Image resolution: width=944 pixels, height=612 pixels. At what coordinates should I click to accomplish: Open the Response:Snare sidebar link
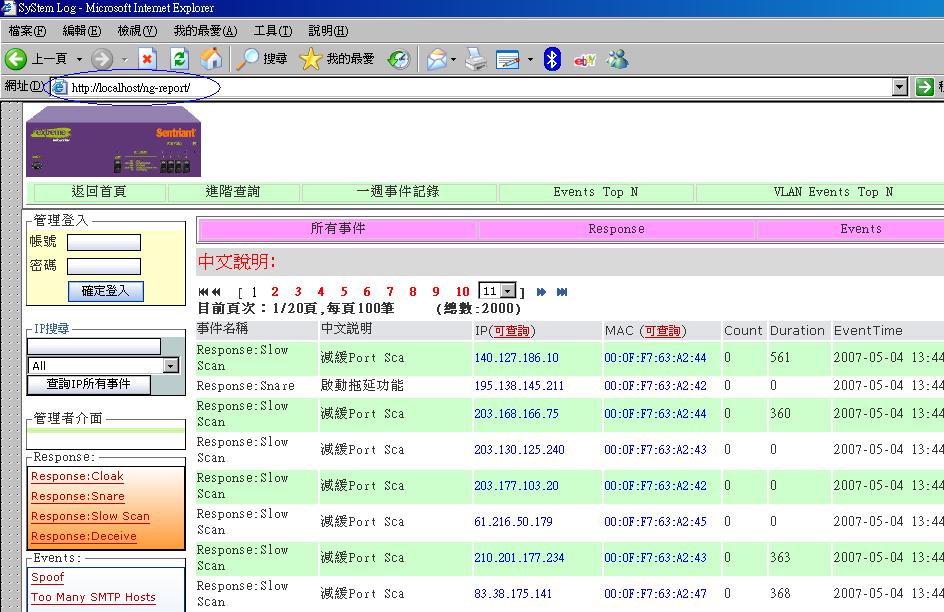pyautogui.click(x=78, y=496)
